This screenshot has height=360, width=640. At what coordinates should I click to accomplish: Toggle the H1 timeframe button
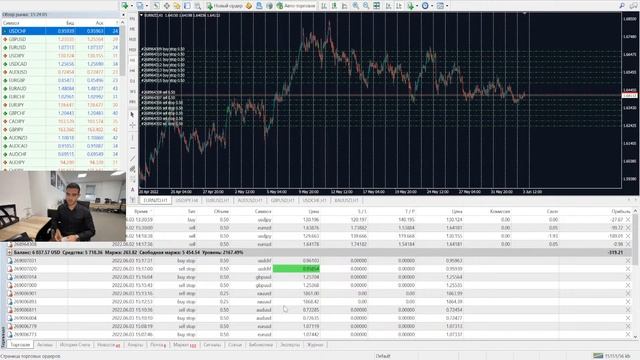[132, 60]
